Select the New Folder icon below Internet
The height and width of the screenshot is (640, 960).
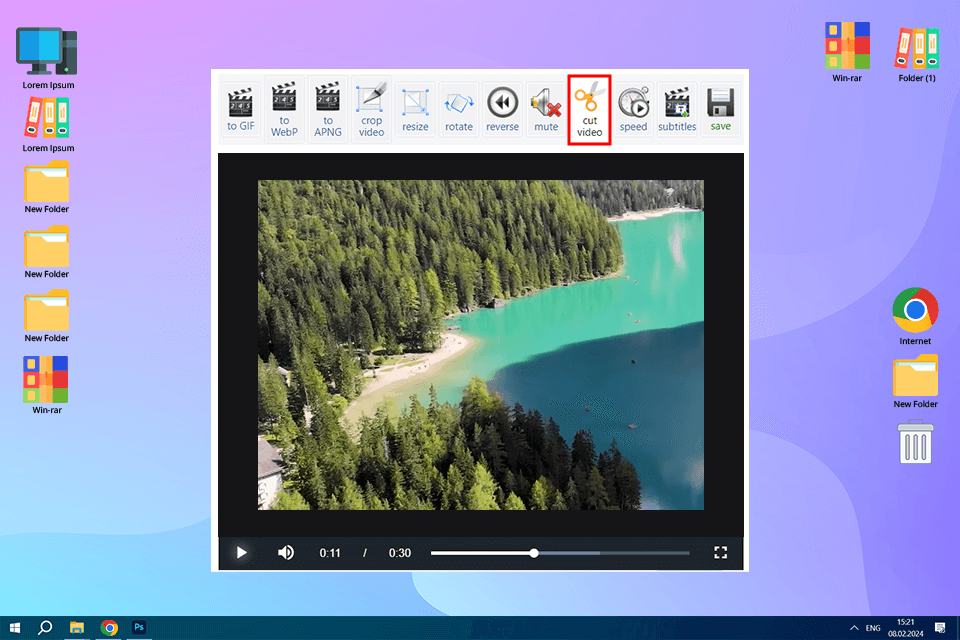915,382
